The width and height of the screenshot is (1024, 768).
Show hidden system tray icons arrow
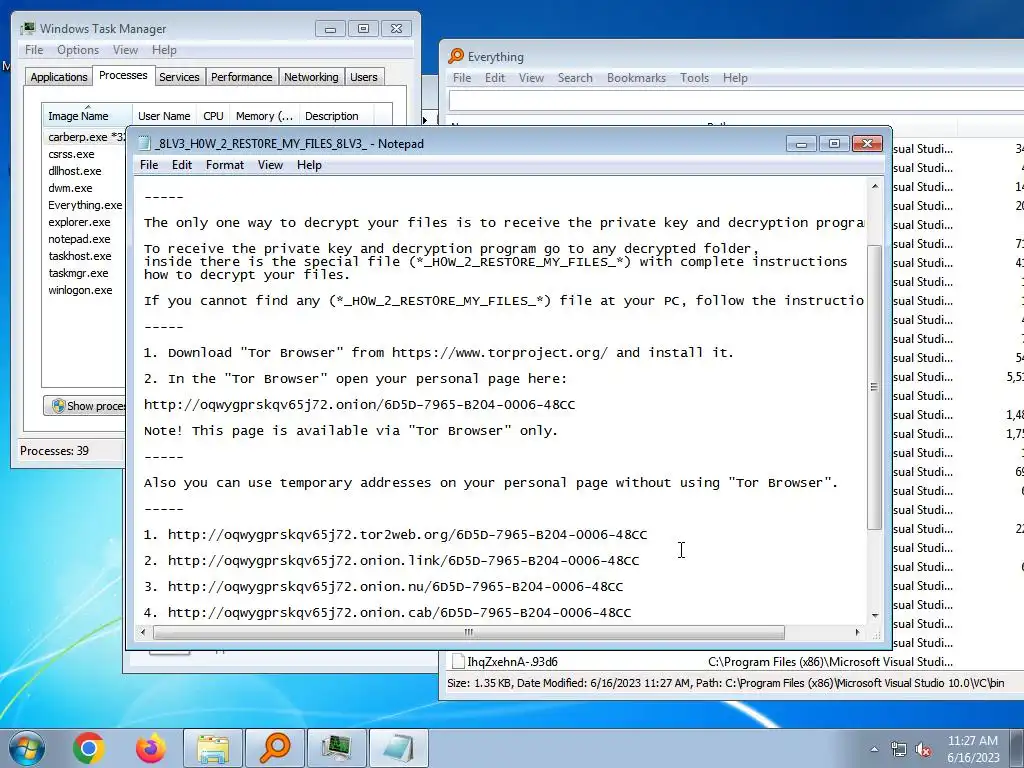(x=874, y=749)
